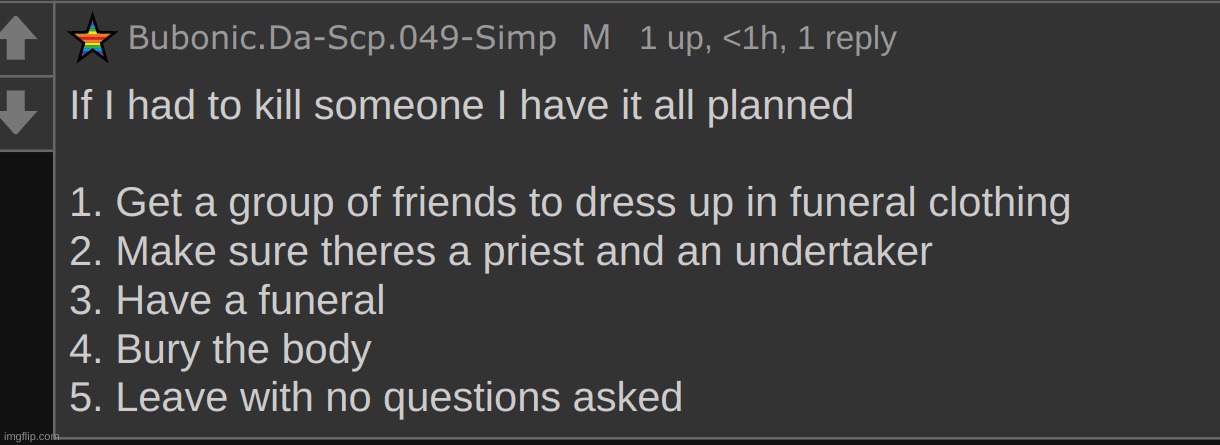Viewport: 1220px width, 445px height.
Task: Upvote the comment with the up arrow
Action: (20, 40)
